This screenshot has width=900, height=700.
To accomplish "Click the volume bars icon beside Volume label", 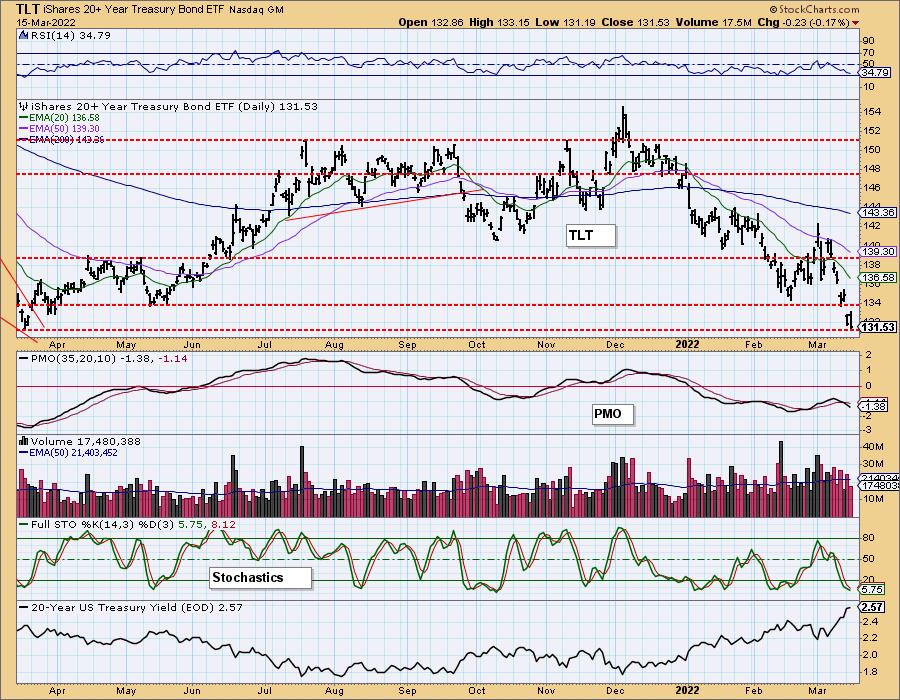I will tap(24, 441).
